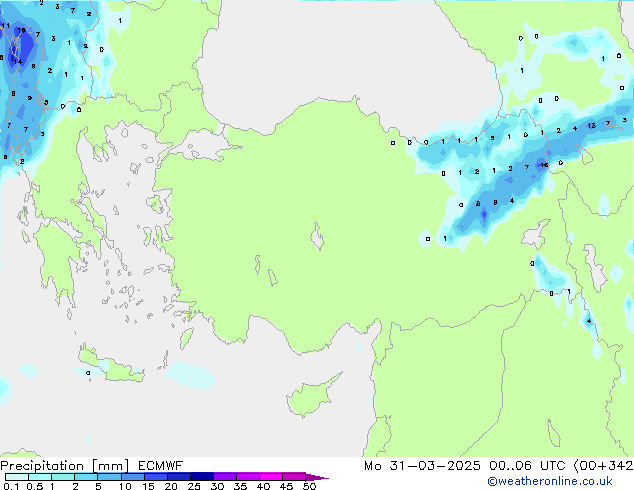Click the "Precipitation" title word
This screenshot has height=490, width=634.
tap(42, 466)
